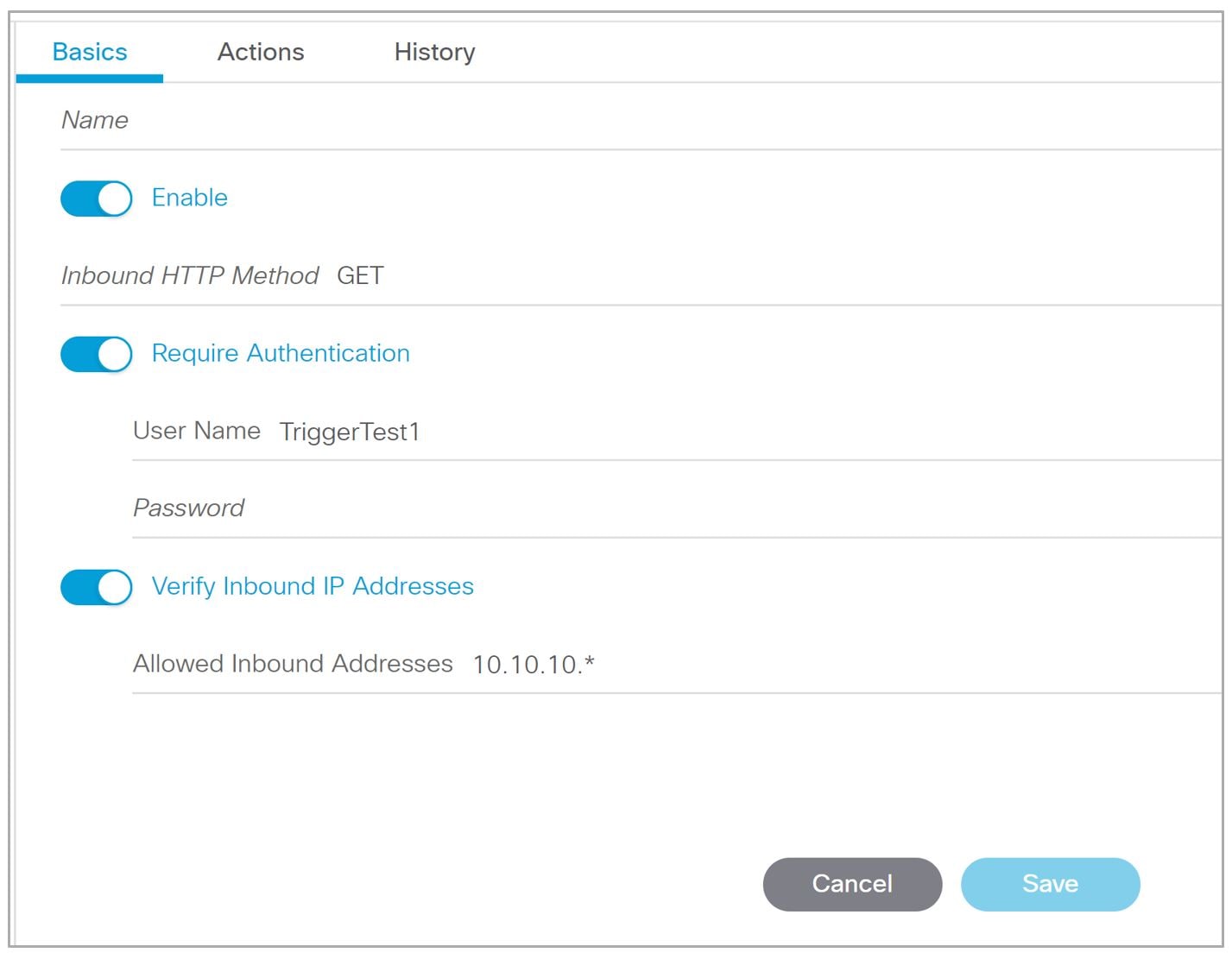Click the Enable label text
The width and height of the screenshot is (1232, 959).
pos(190,198)
